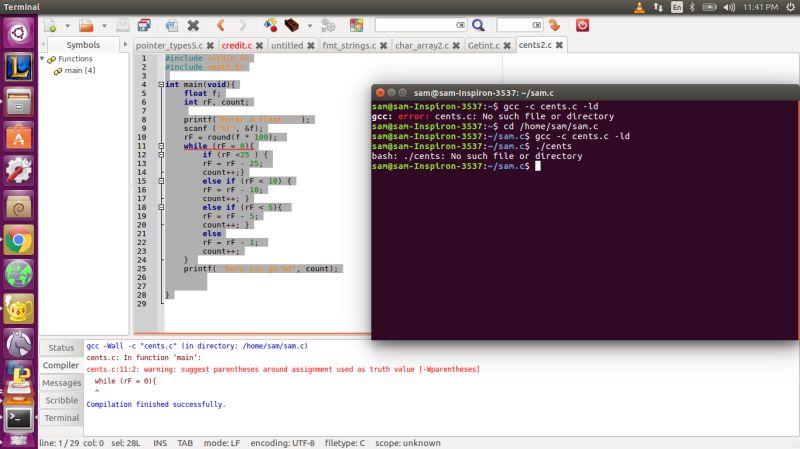Viewport: 800px width, 449px height.
Task: Clear the go-to-line field
Action: point(537,25)
